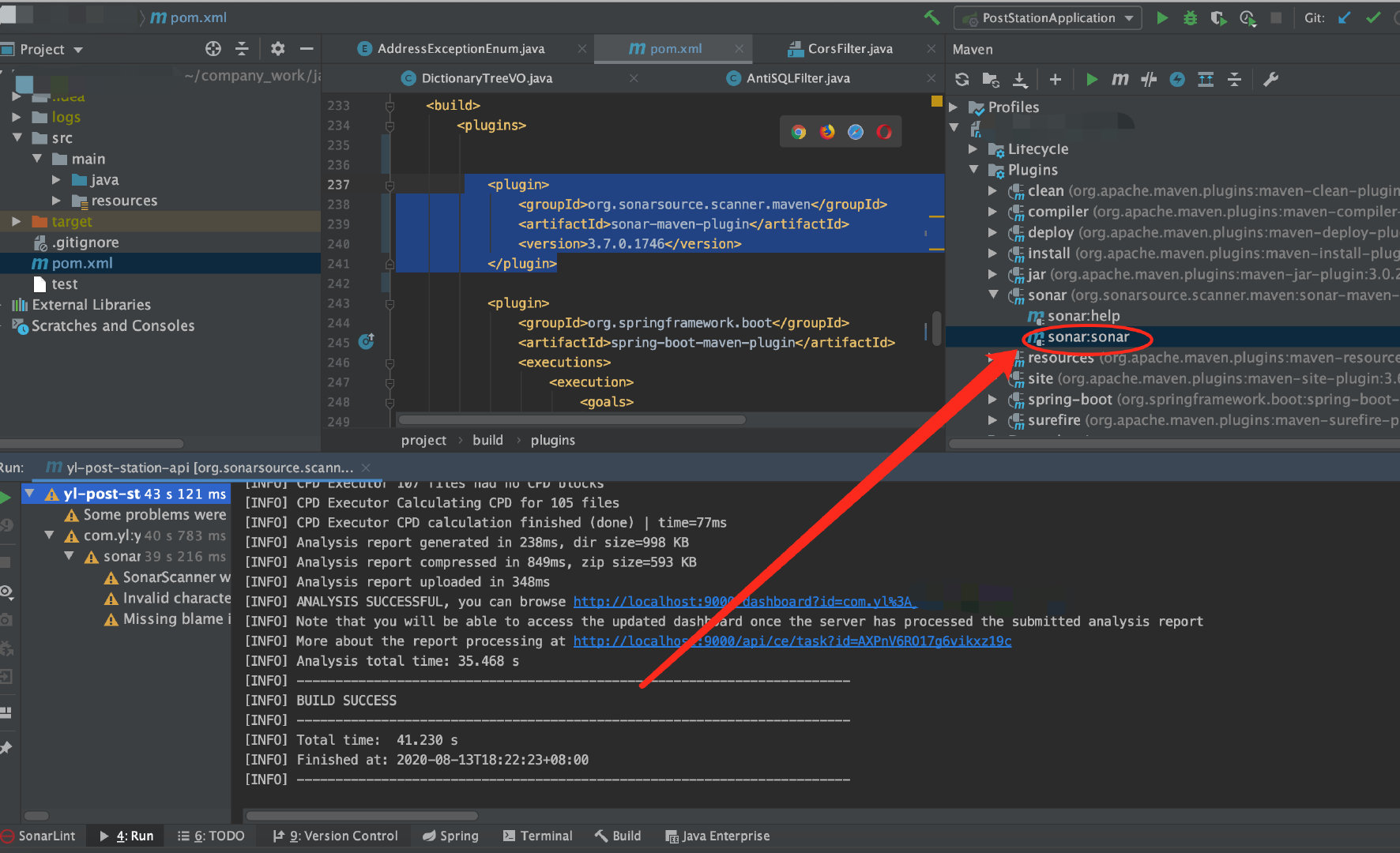The width and height of the screenshot is (1400, 853).
Task: Click the Build project hammer icon
Action: 931,17
